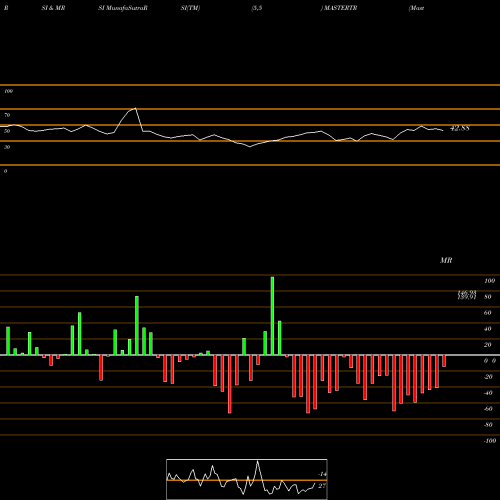Viewport: 500px width, 500px height.
Task: Click the 'SI(TM)' header text
Action: 190,8
